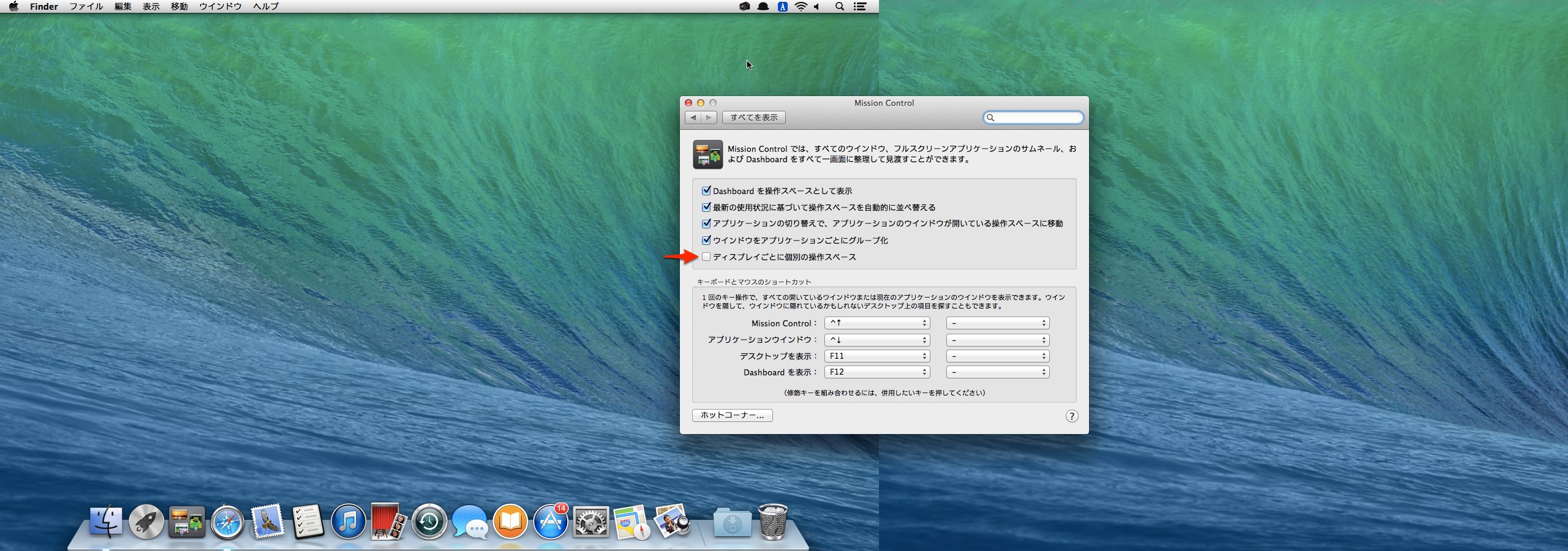Open the input source A menu
This screenshot has width=1568, height=551.
[x=782, y=6]
